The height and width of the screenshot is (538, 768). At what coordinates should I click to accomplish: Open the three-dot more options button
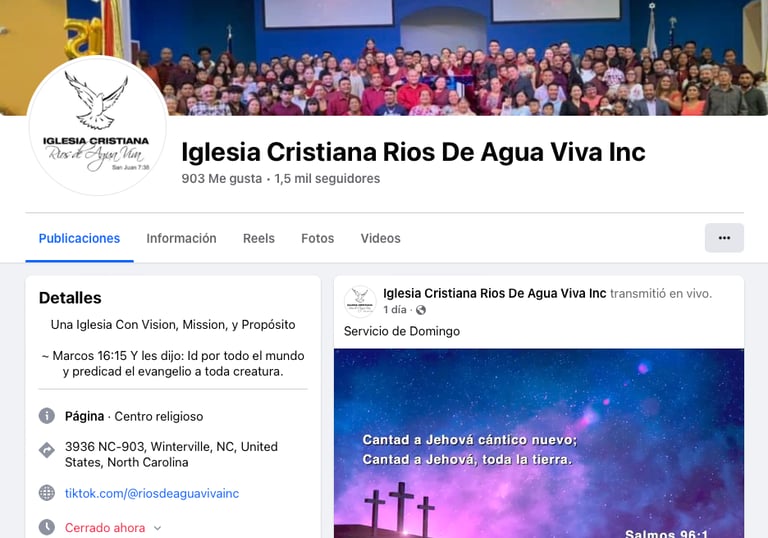pyautogui.click(x=724, y=238)
